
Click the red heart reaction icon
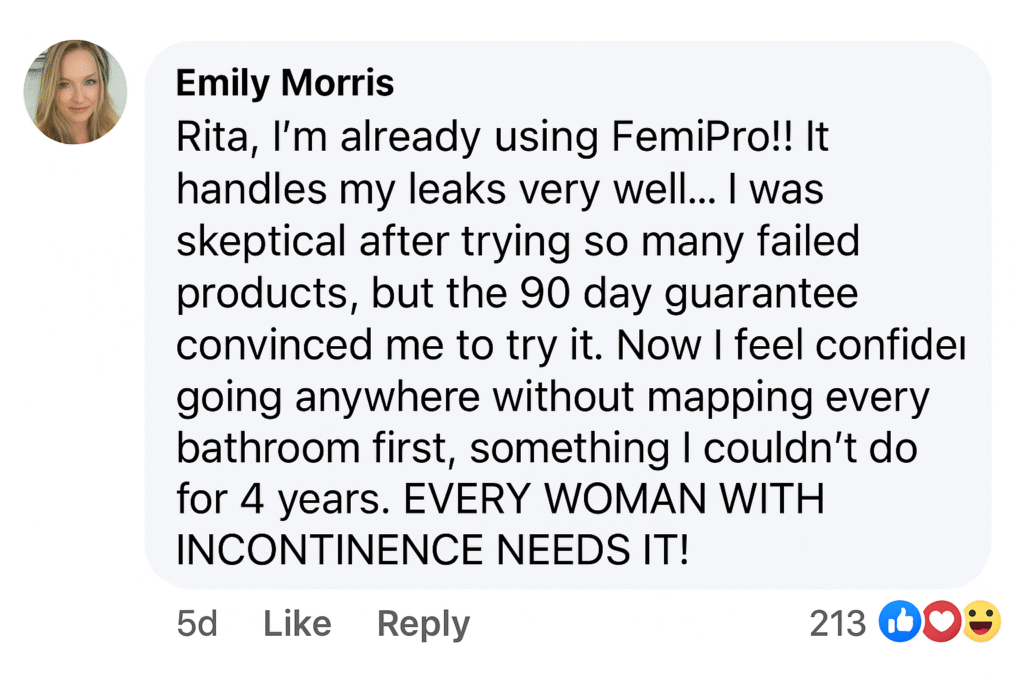click(x=939, y=624)
